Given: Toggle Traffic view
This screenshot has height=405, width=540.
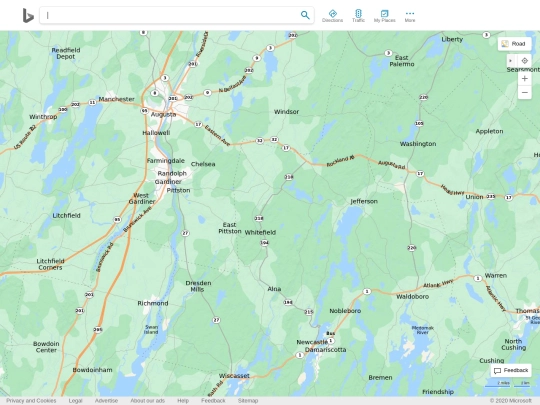Looking at the screenshot, I should pos(358,16).
